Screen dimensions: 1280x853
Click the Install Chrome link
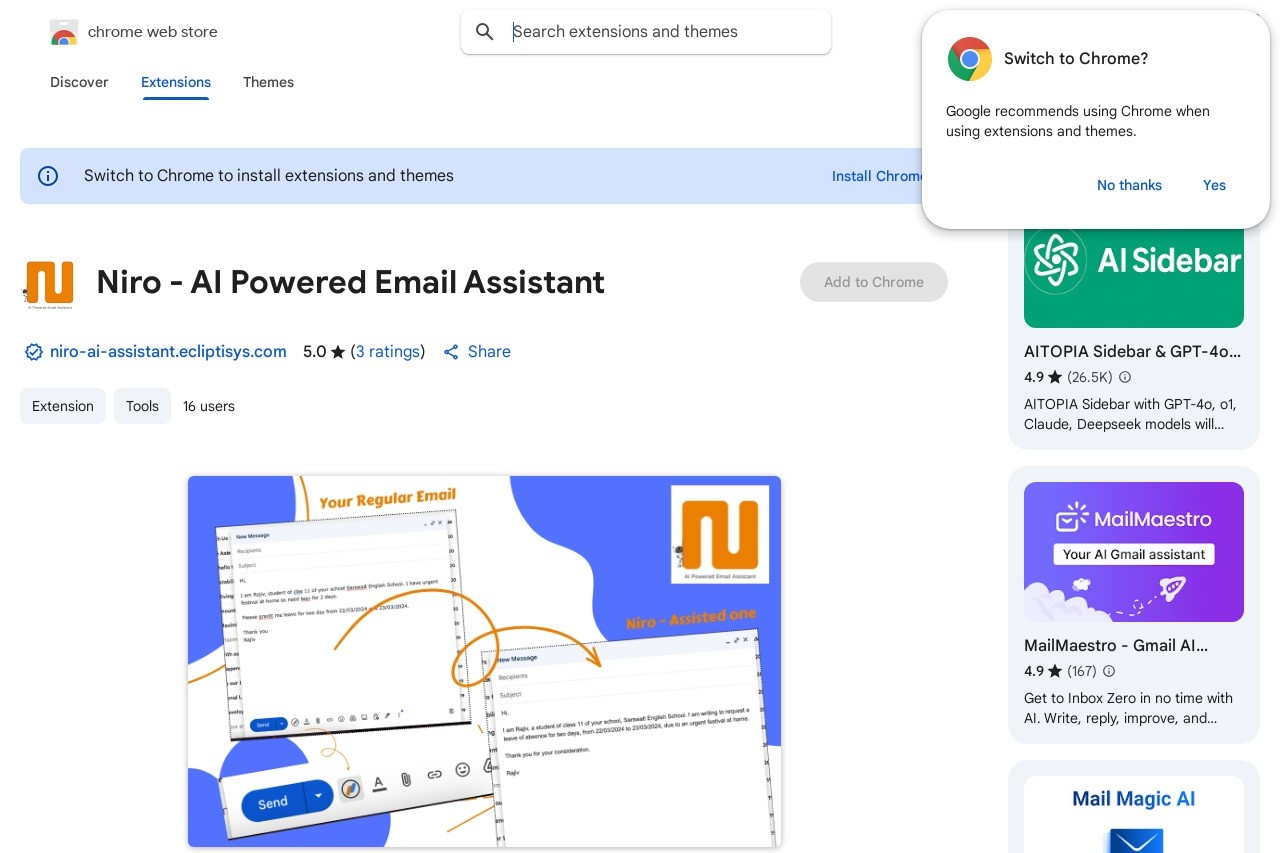click(878, 176)
